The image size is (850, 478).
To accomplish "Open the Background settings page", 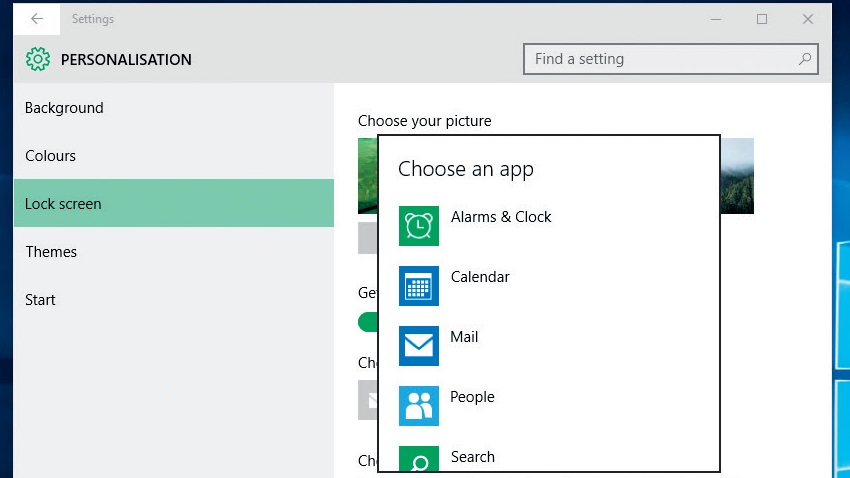I will tap(173, 108).
